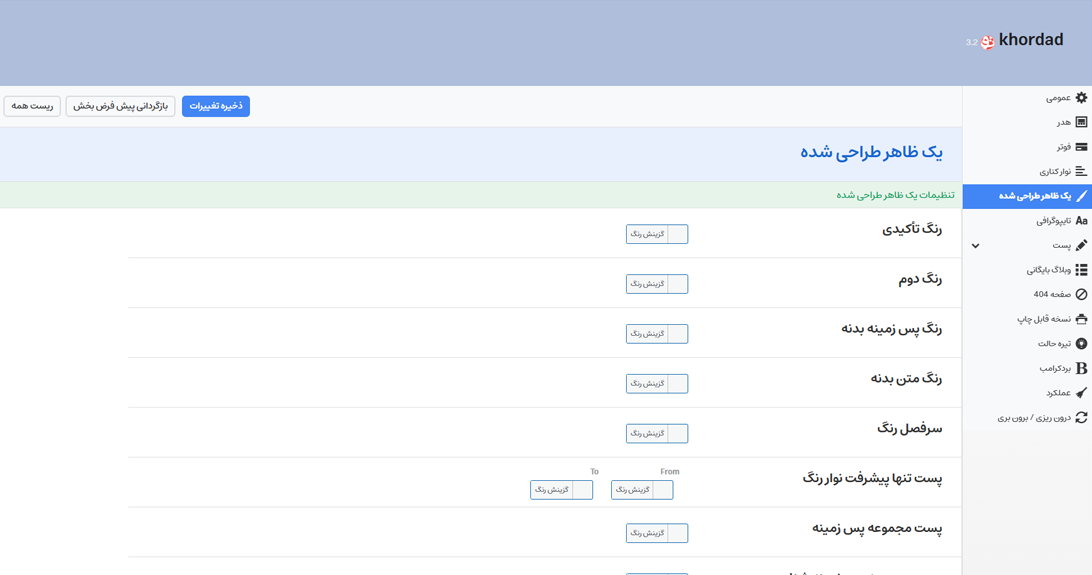Click the رنگ دوم label
Viewport: 1092px width, 575px height.
point(921,279)
